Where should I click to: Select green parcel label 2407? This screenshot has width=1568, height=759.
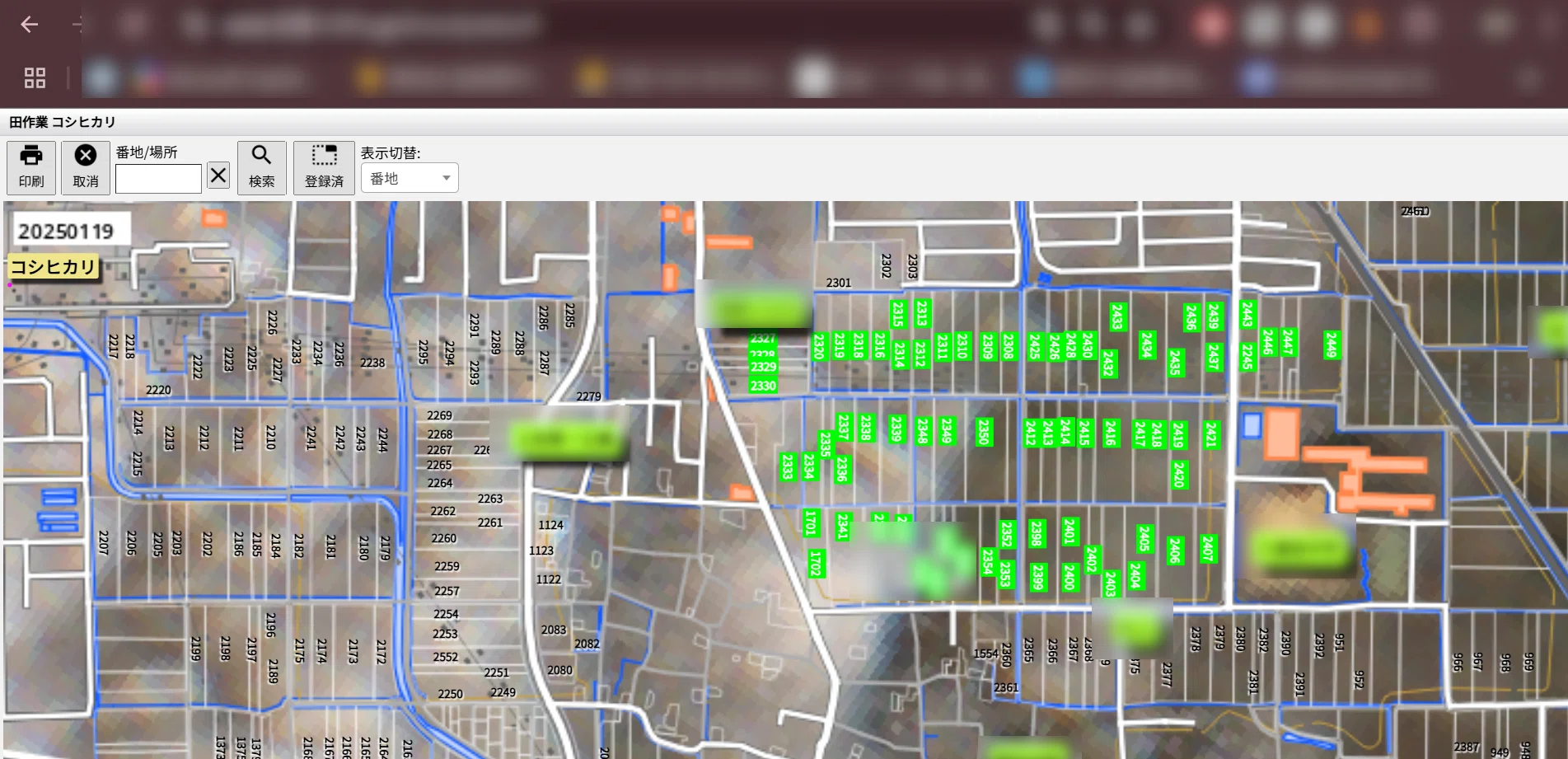click(1207, 549)
